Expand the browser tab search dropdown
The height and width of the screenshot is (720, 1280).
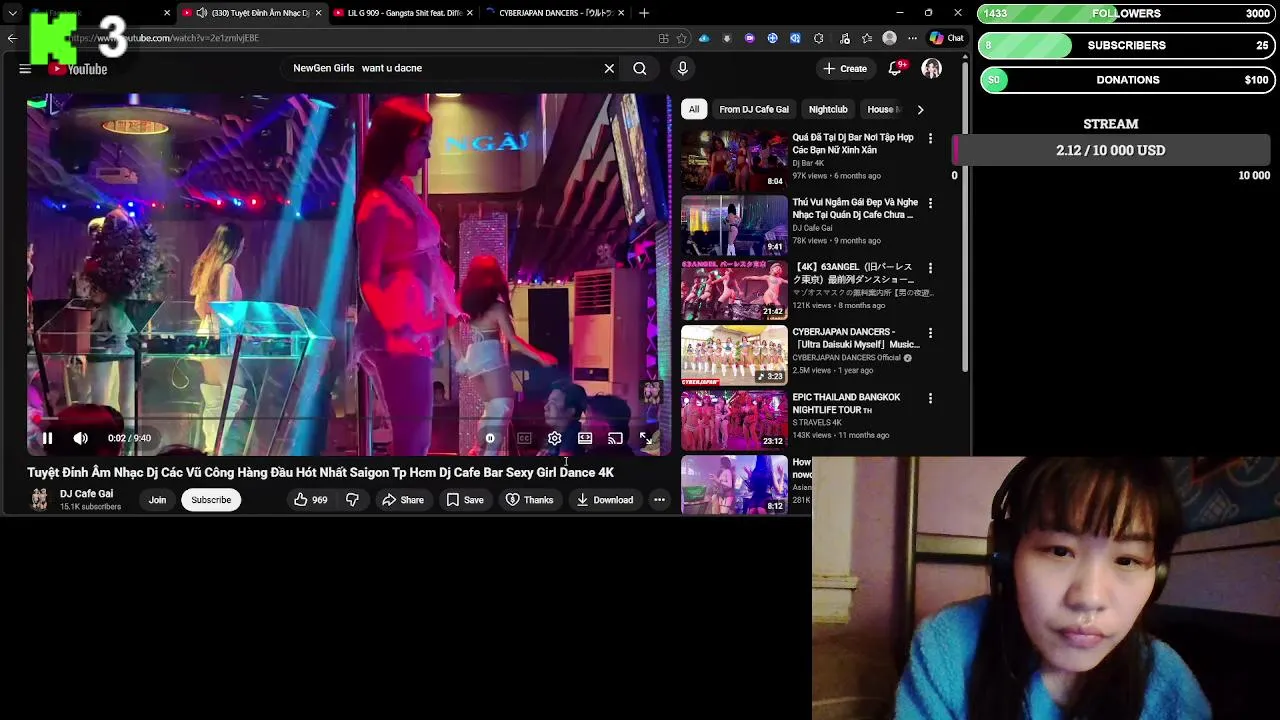[13, 13]
